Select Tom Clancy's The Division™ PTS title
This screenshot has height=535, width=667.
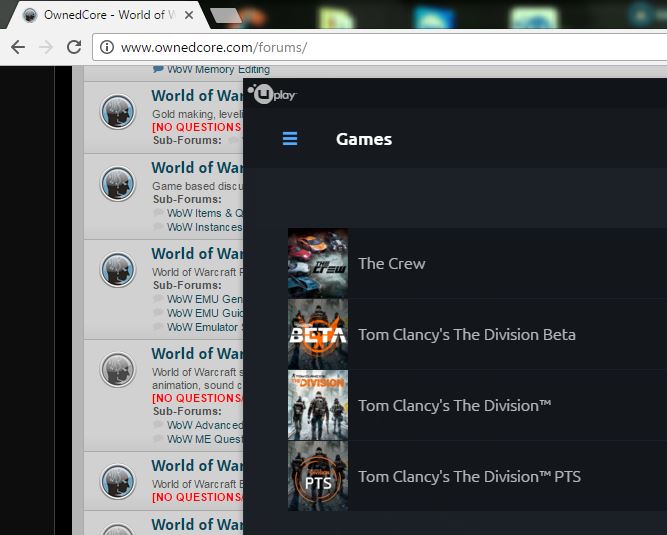coord(470,477)
